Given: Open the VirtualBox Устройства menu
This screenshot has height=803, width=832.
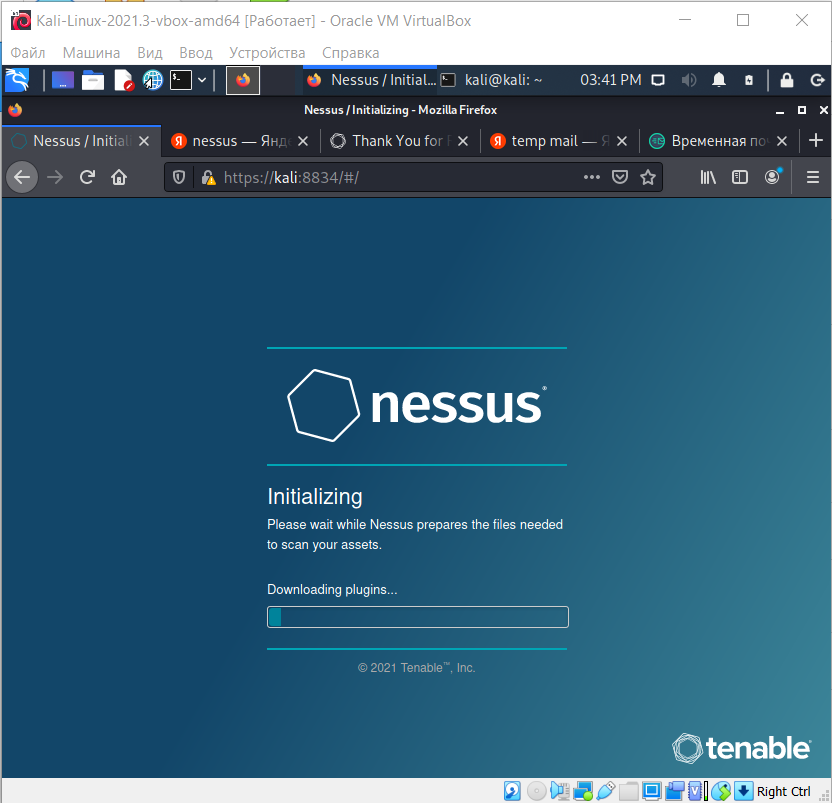Looking at the screenshot, I should click(x=267, y=53).
